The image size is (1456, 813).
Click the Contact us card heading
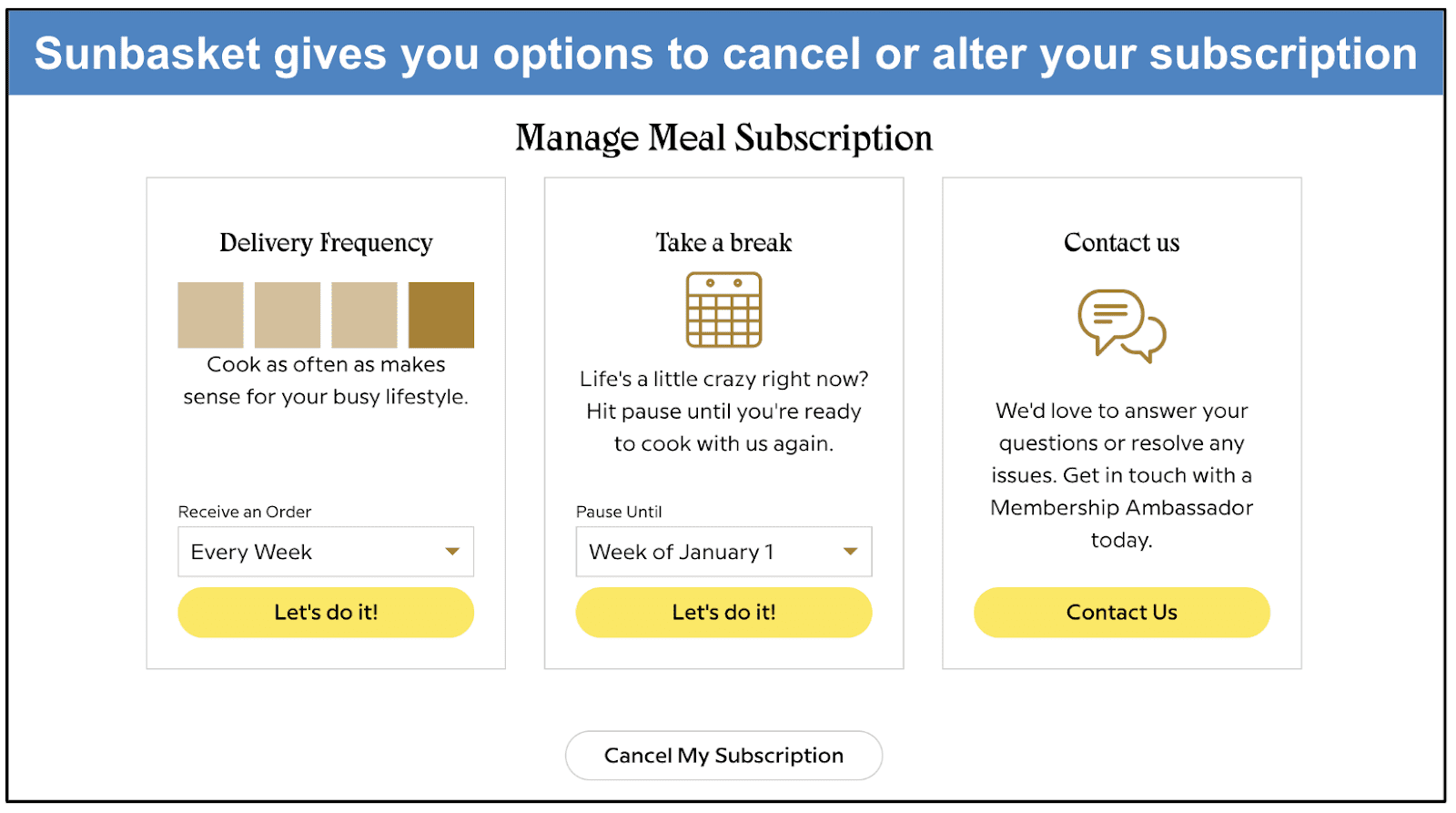tap(1122, 243)
